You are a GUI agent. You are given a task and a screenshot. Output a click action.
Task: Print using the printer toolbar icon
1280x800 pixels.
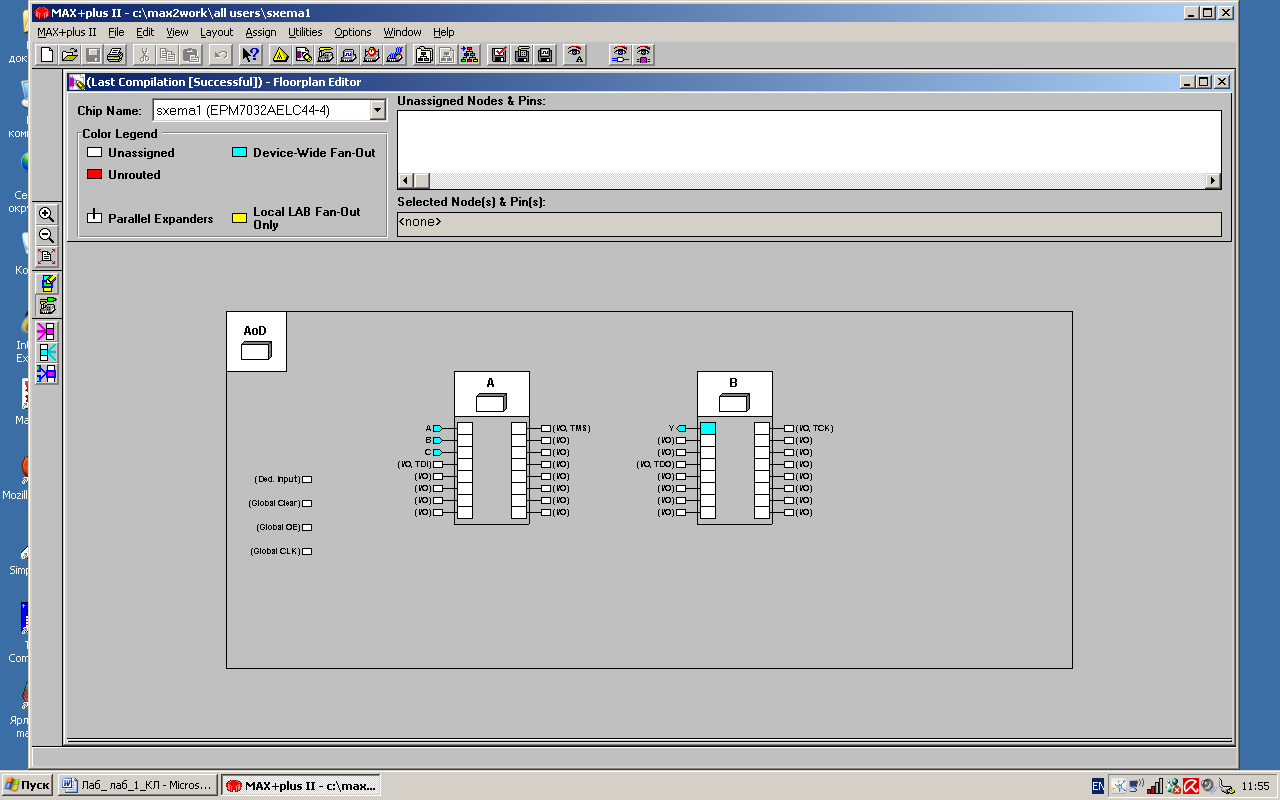coord(115,54)
